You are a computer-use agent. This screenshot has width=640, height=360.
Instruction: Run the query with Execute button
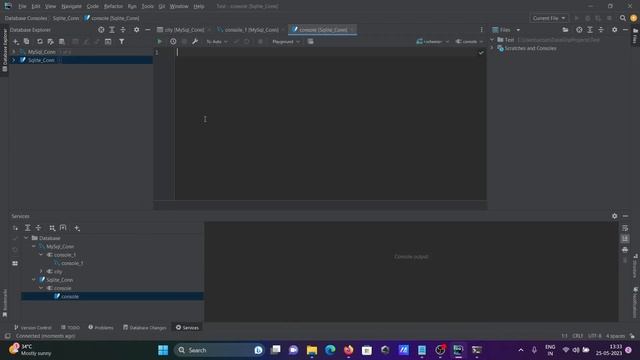160,42
